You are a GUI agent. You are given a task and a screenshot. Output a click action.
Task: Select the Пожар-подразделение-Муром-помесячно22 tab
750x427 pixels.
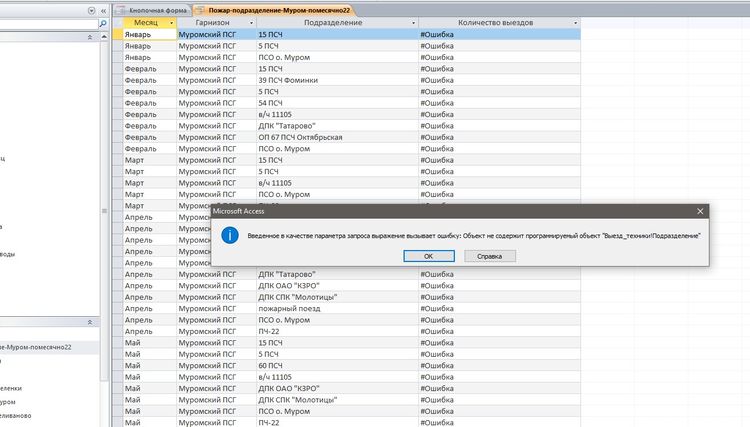[285, 8]
